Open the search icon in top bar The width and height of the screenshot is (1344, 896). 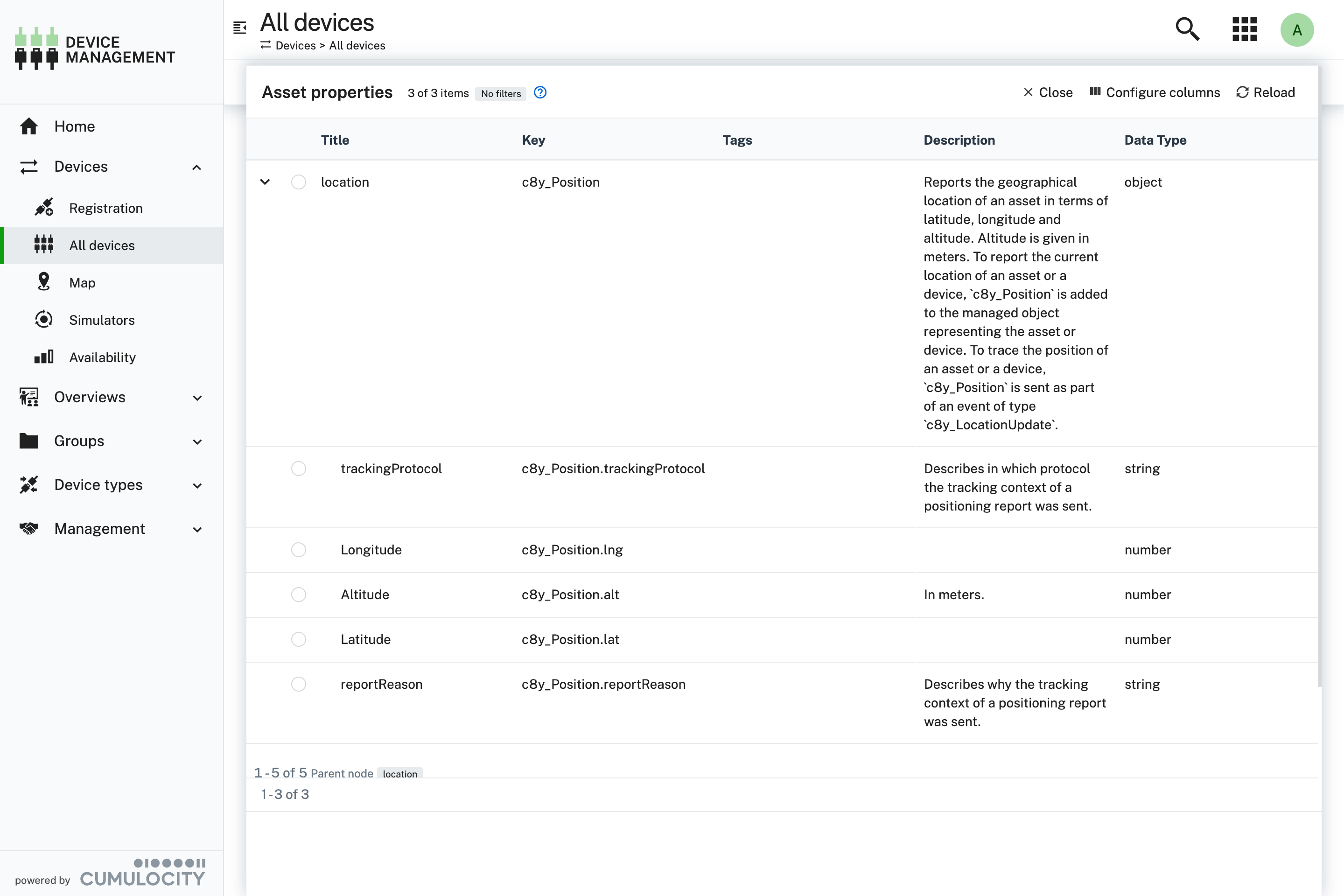[x=1187, y=29]
